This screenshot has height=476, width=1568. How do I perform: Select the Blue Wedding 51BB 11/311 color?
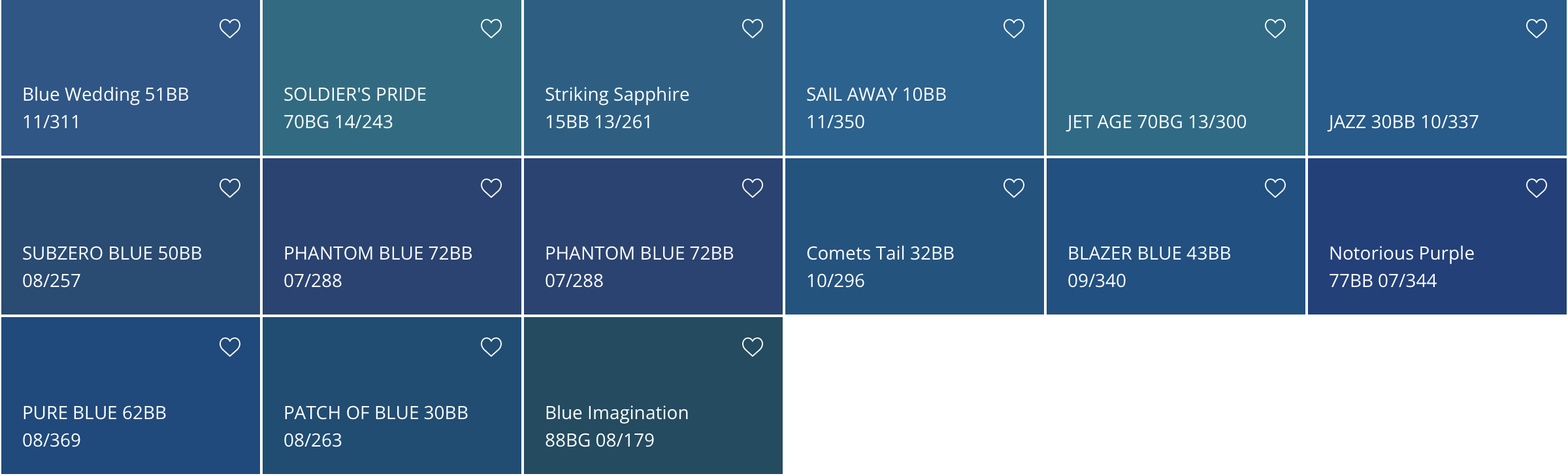(x=131, y=78)
